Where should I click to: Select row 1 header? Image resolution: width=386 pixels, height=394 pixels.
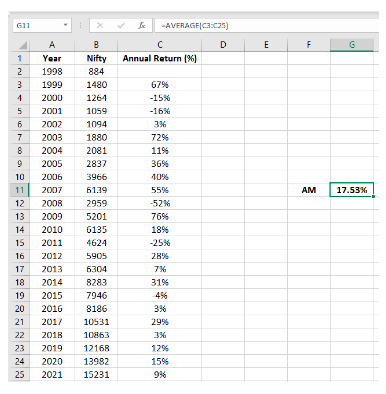click(x=19, y=58)
